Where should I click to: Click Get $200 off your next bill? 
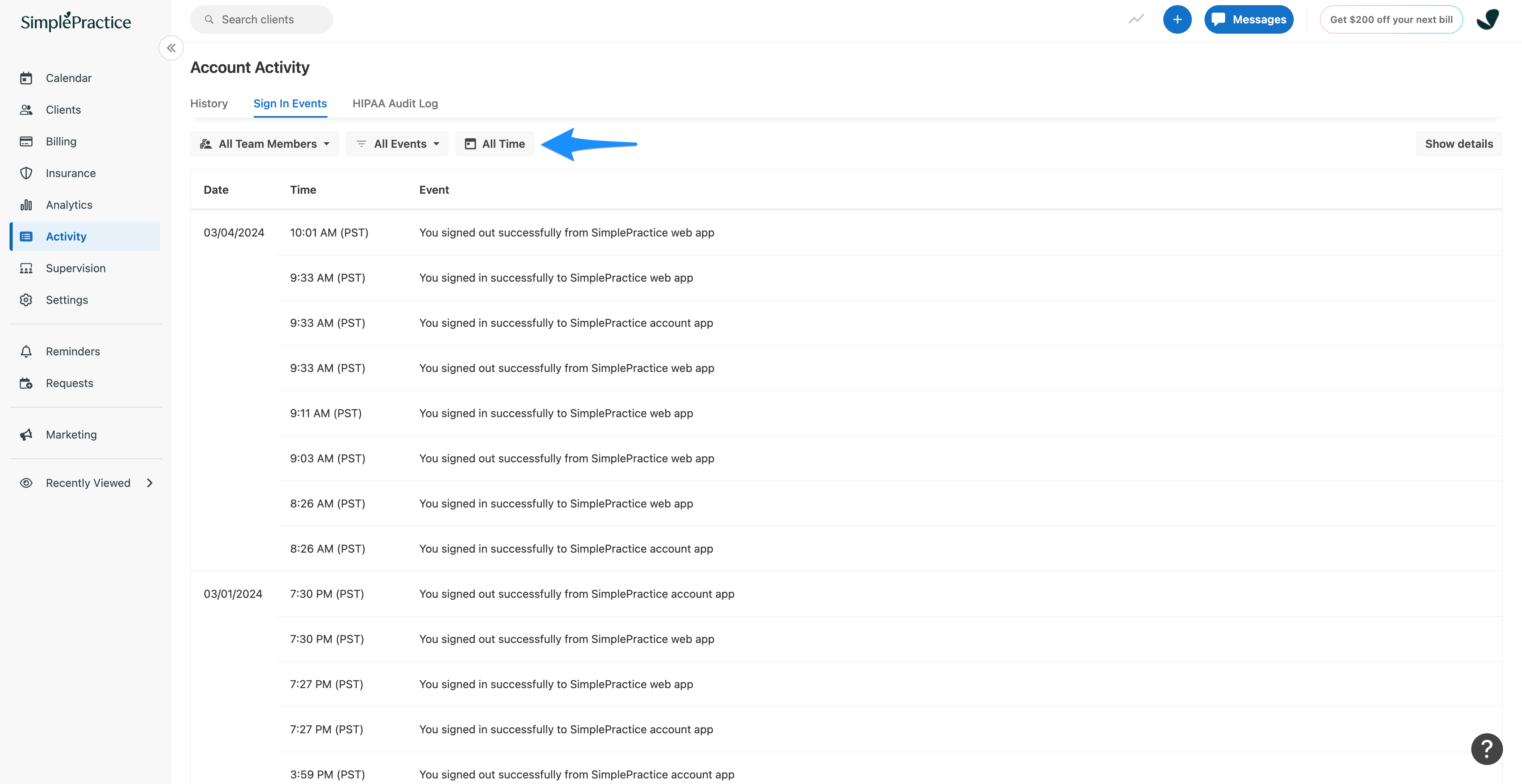(1391, 19)
